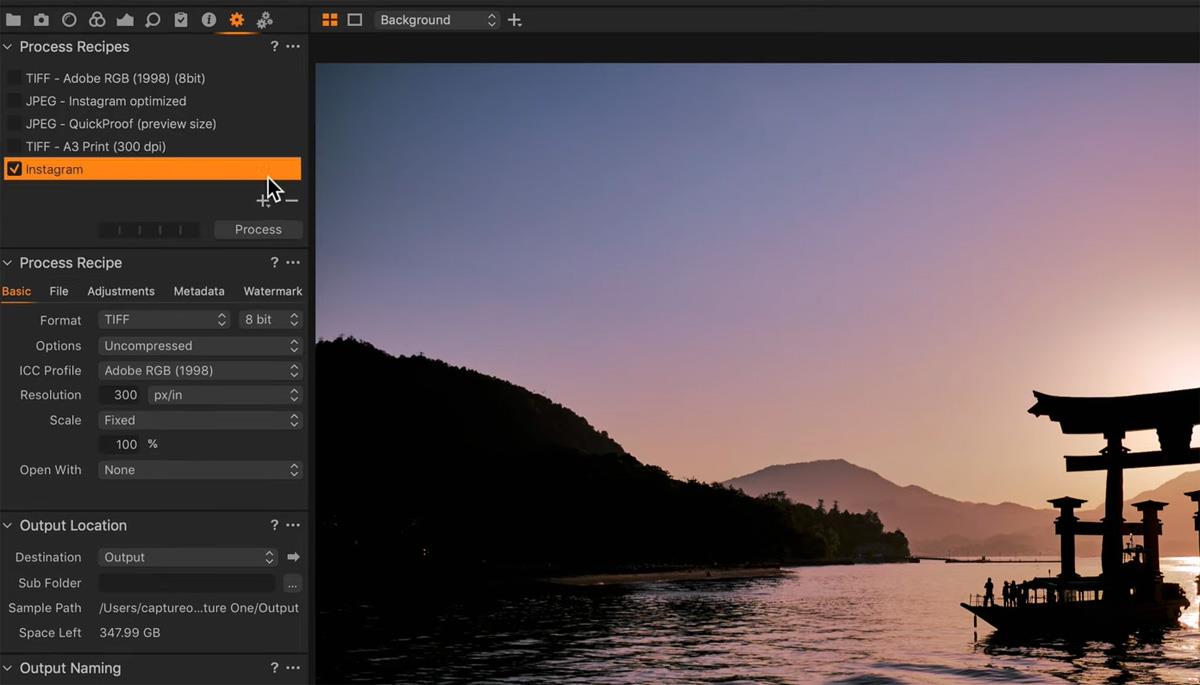Click the Process button
The height and width of the screenshot is (685, 1200).
(x=258, y=230)
